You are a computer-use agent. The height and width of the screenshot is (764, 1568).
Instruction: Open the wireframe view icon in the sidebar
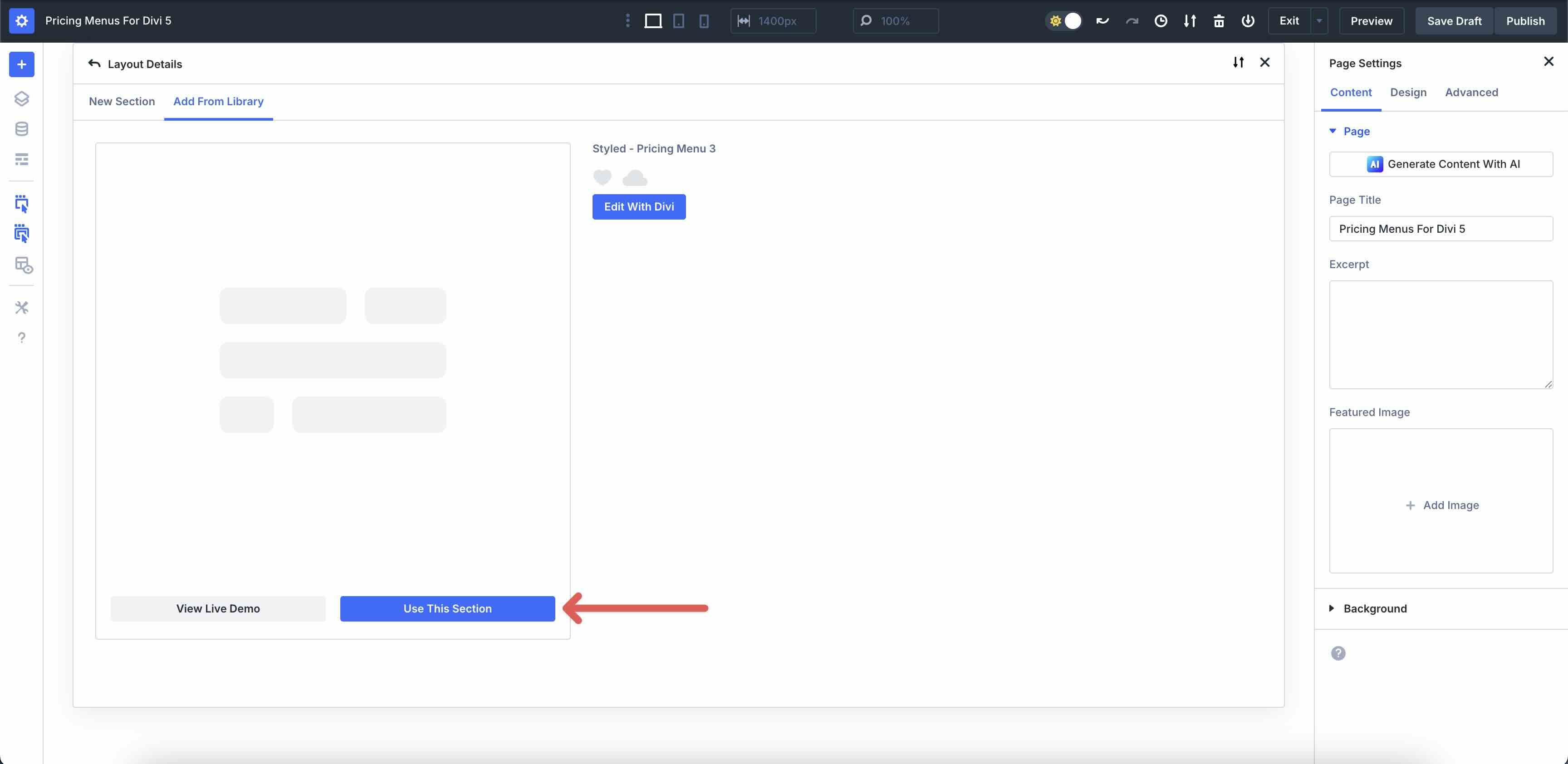coord(22,159)
